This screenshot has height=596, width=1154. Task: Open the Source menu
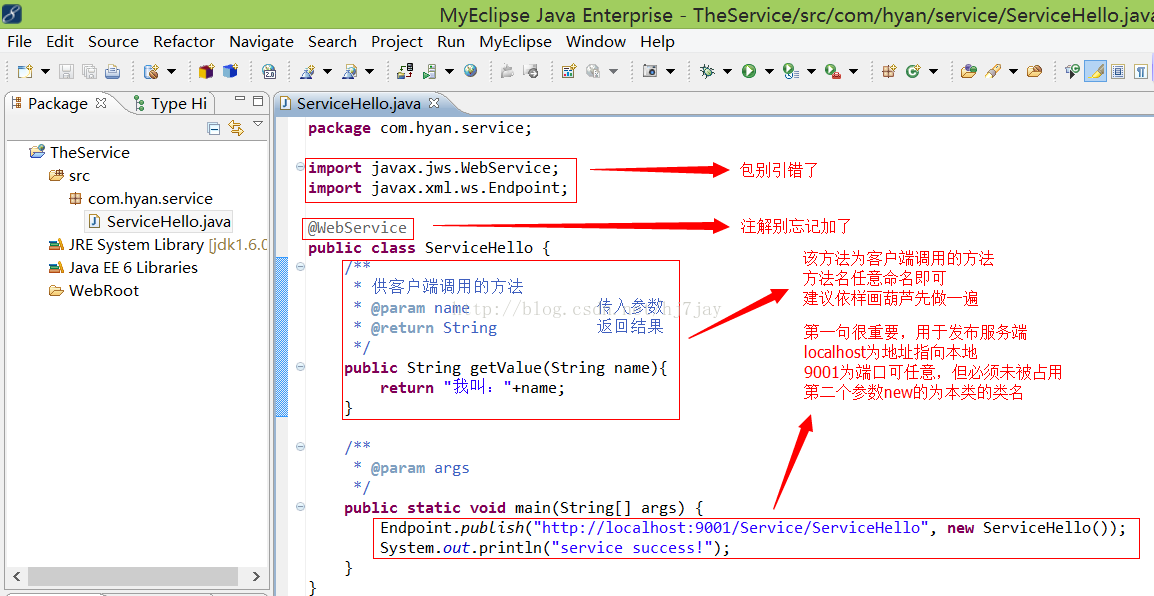click(113, 42)
